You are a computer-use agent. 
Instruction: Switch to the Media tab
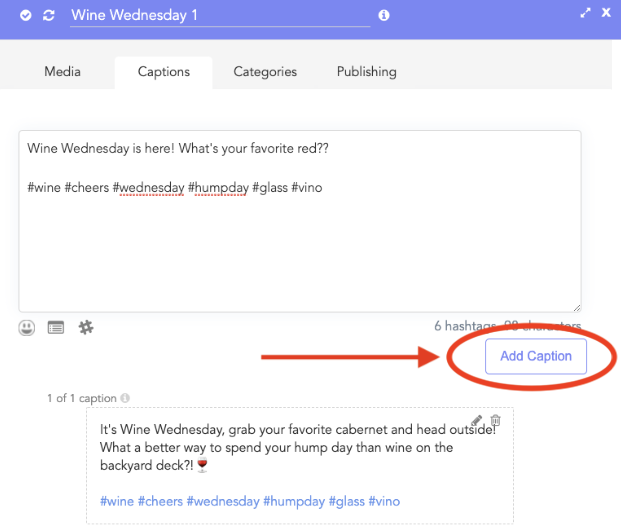(63, 72)
